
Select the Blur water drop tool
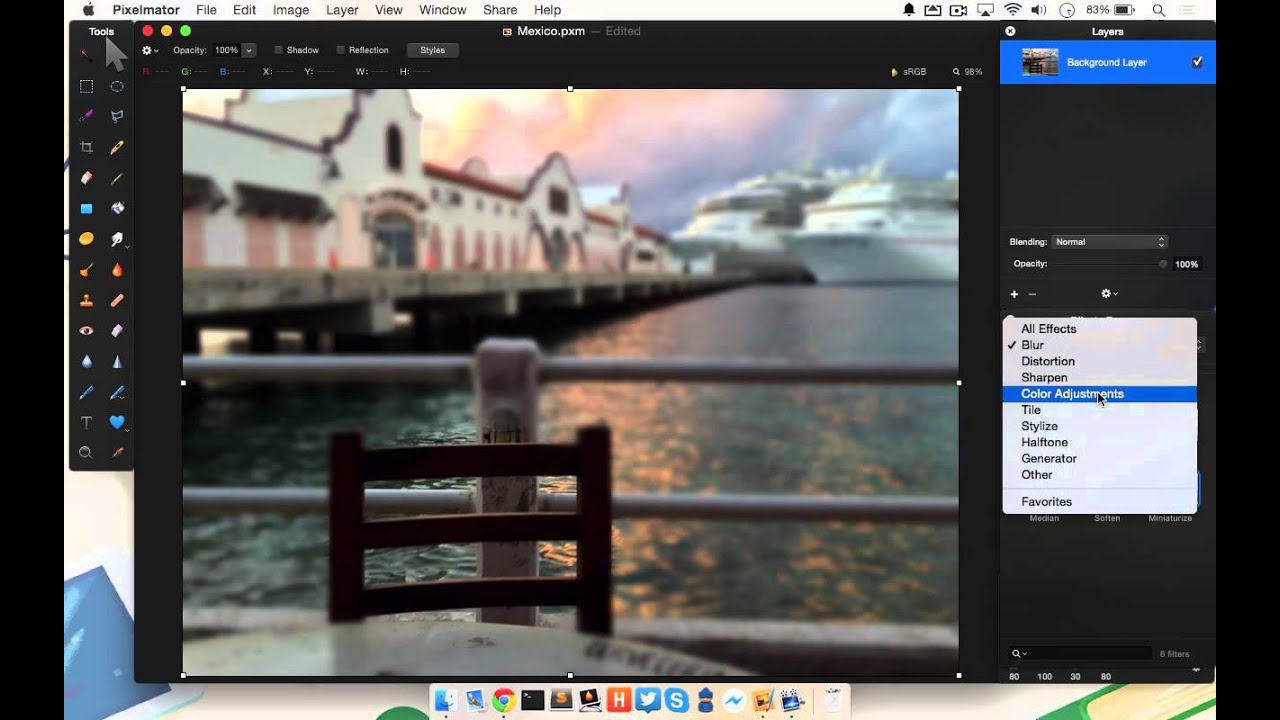point(87,361)
